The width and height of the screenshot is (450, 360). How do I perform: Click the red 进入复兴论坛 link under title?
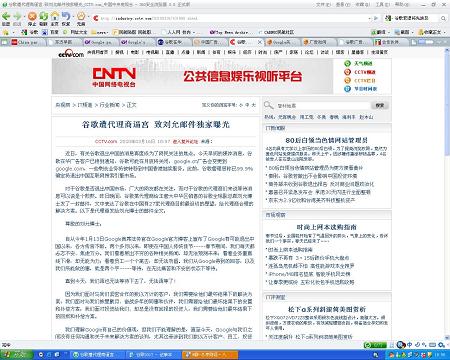pos(185,141)
